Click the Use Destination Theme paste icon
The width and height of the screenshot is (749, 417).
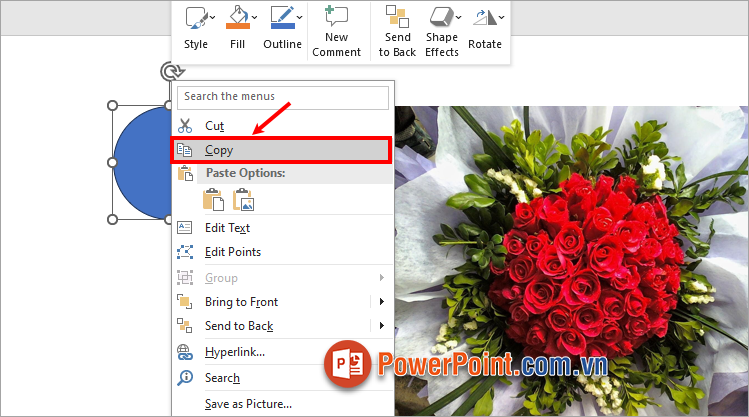(x=214, y=199)
